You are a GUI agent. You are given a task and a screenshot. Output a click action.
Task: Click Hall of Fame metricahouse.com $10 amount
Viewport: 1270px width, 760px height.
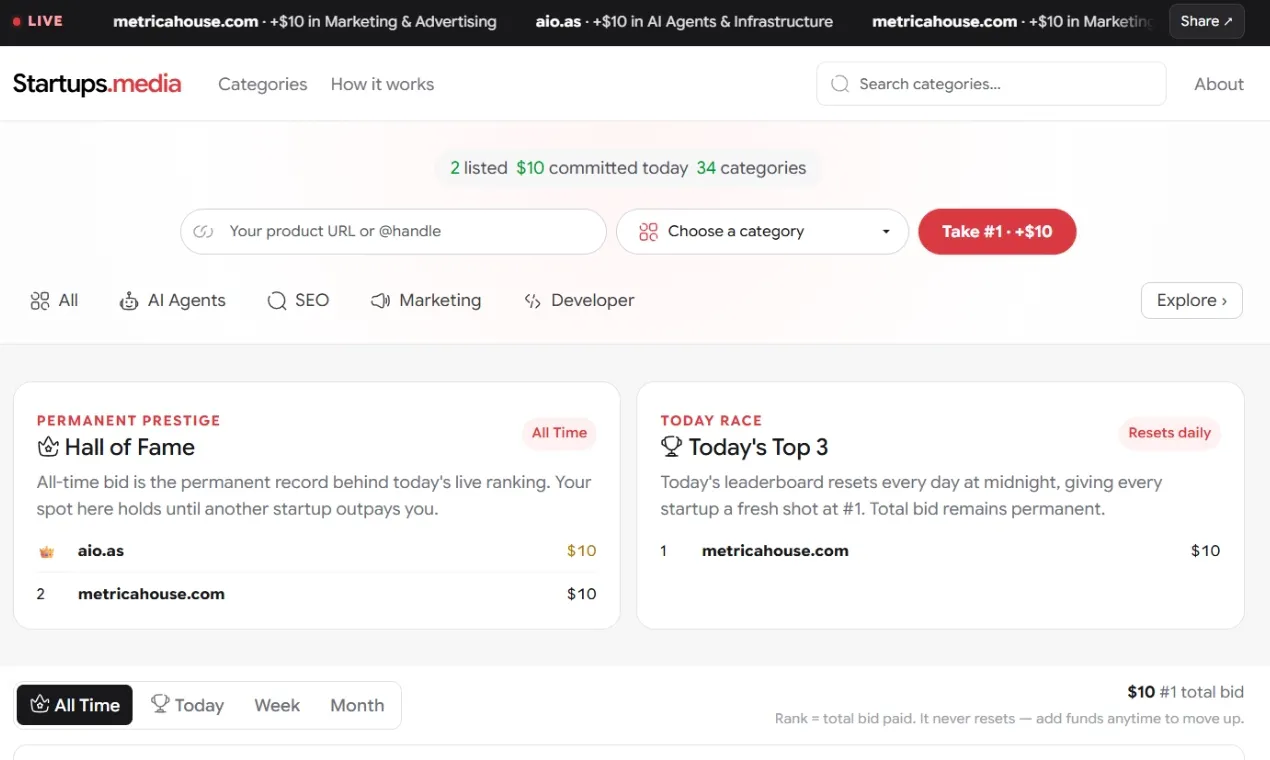[x=581, y=594]
